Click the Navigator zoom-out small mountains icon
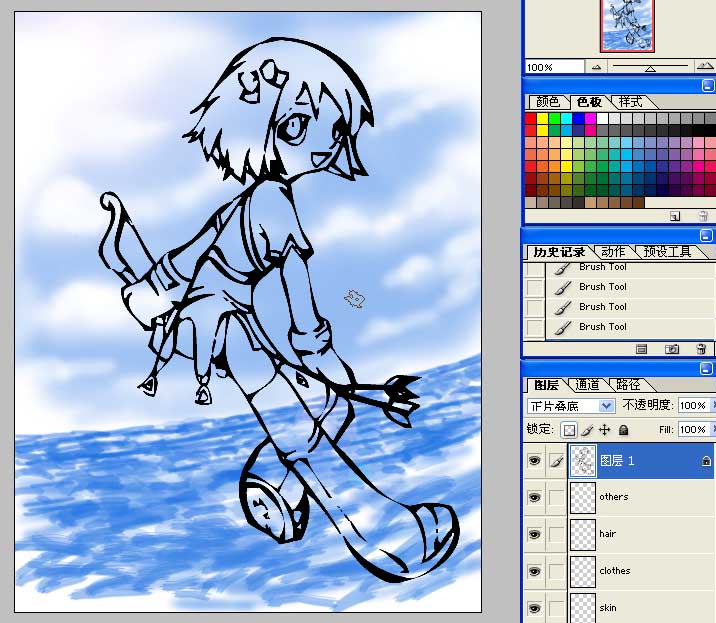Image resolution: width=716 pixels, height=623 pixels. pyautogui.click(x=596, y=67)
